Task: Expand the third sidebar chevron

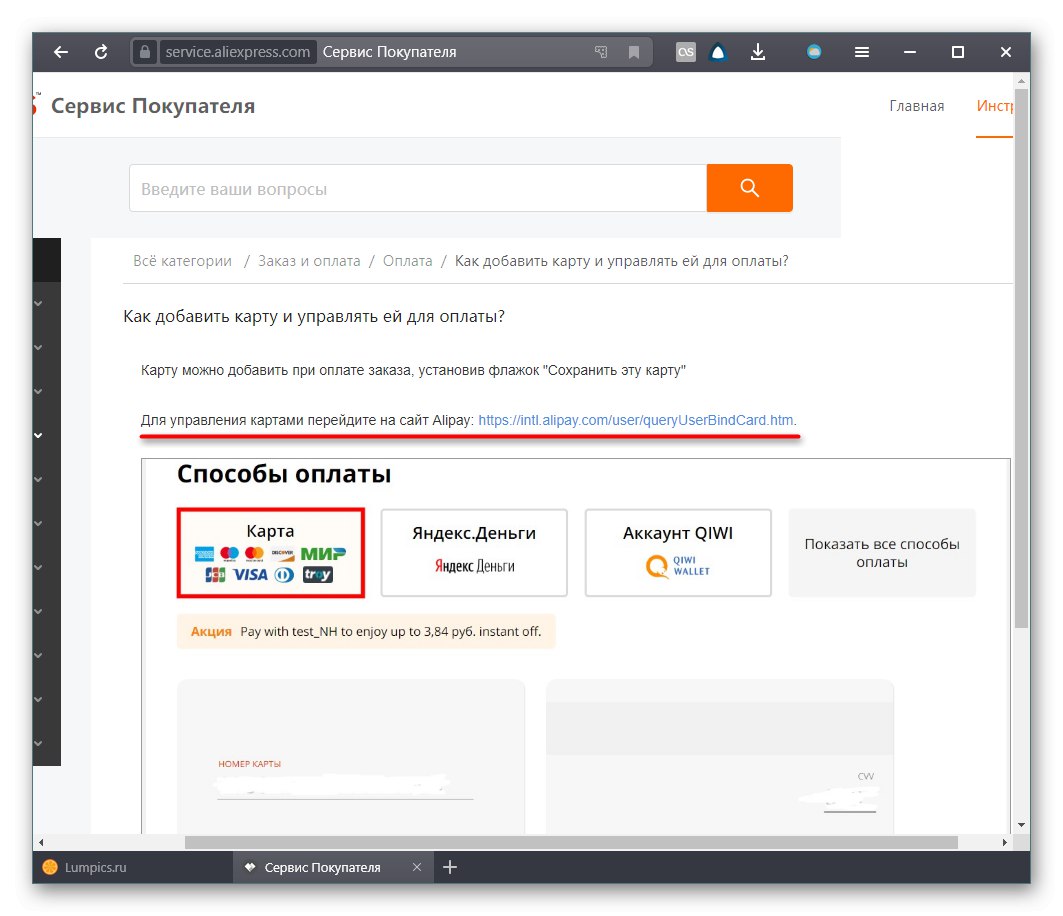Action: pos(38,391)
